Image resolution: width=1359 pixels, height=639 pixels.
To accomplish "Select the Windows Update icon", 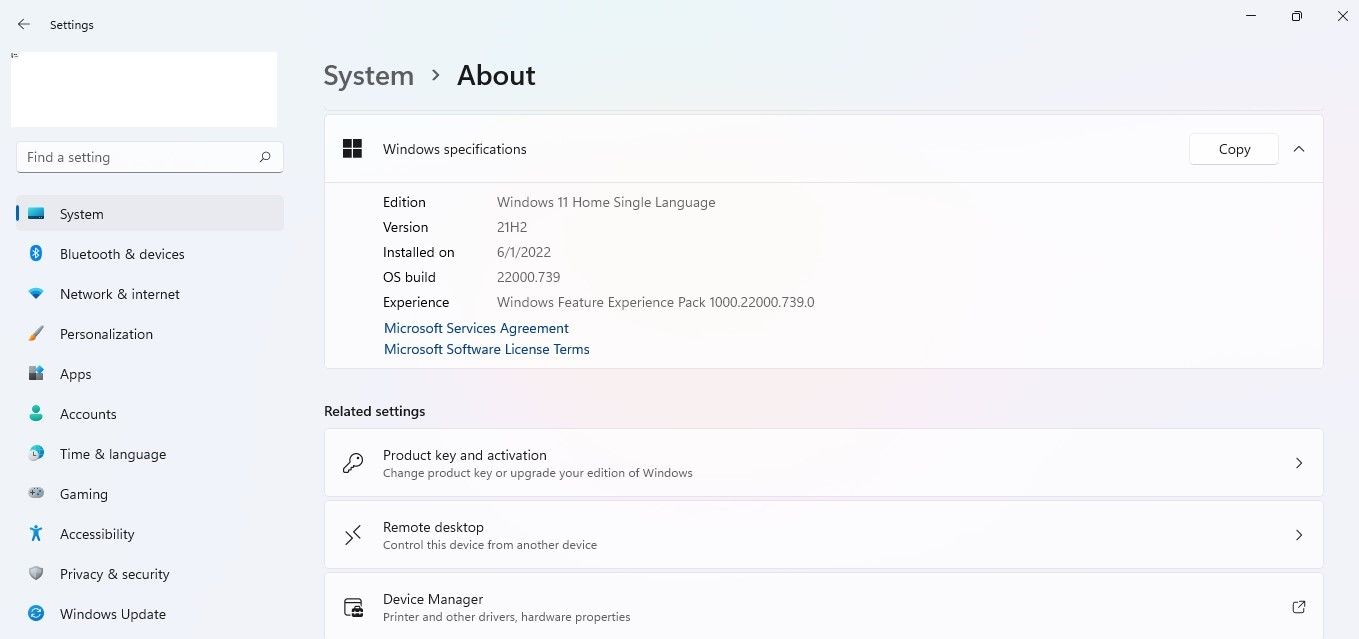I will [x=36, y=614].
